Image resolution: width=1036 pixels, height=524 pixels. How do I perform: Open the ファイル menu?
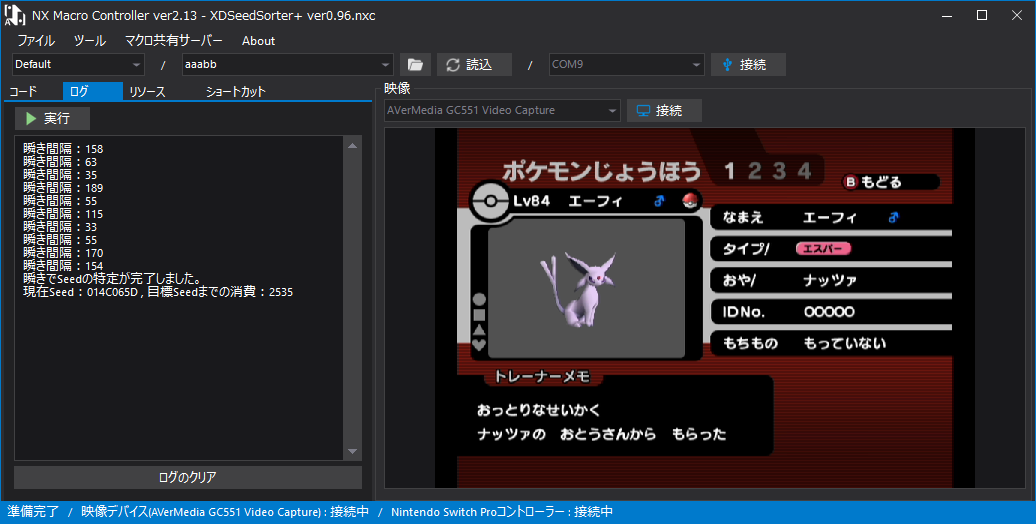pyautogui.click(x=36, y=41)
